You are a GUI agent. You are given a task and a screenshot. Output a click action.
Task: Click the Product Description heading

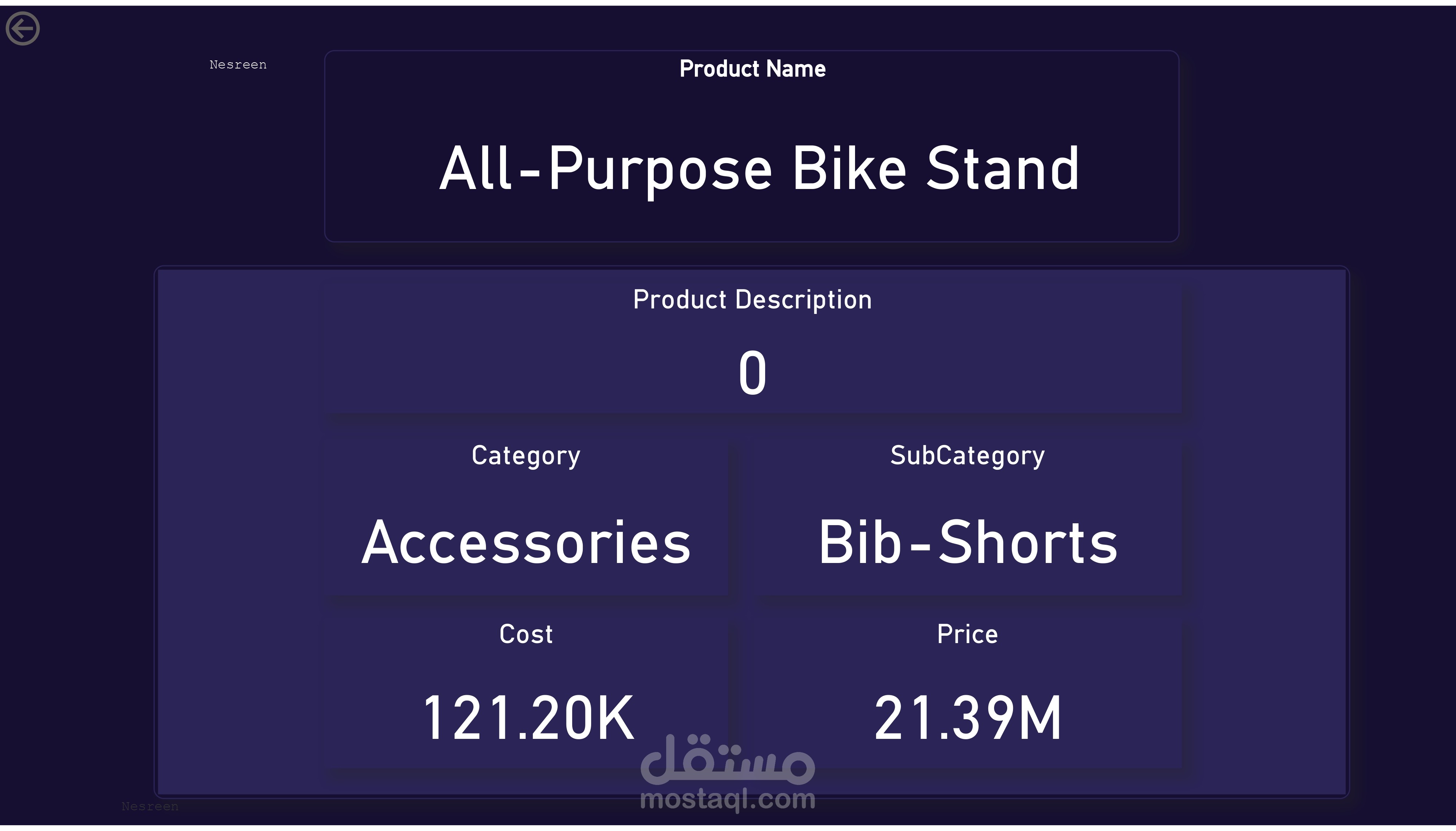(x=752, y=300)
